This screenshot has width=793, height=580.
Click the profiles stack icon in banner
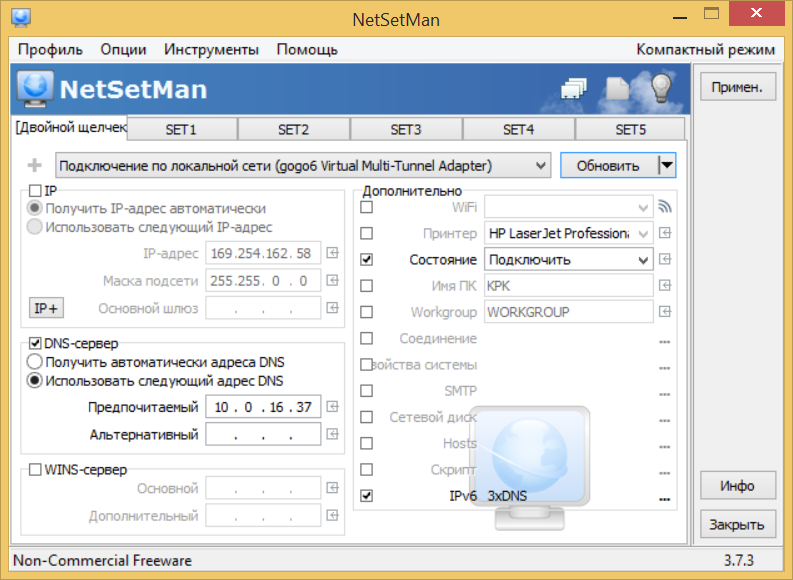coord(574,88)
